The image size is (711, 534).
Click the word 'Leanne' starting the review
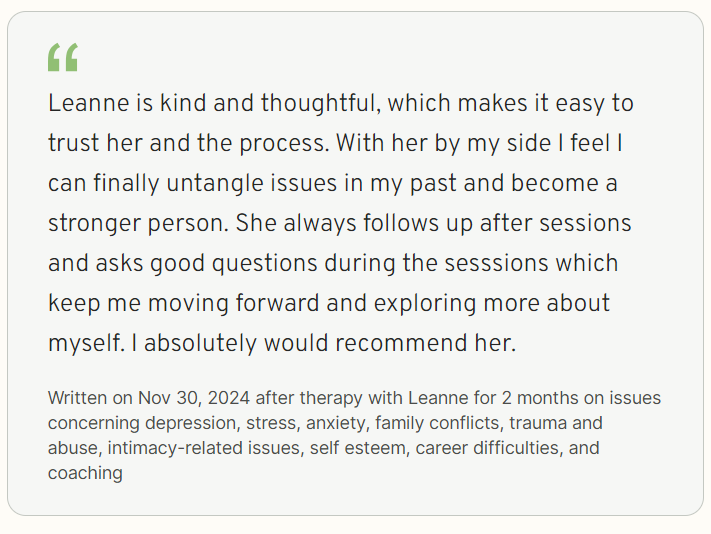(x=89, y=103)
